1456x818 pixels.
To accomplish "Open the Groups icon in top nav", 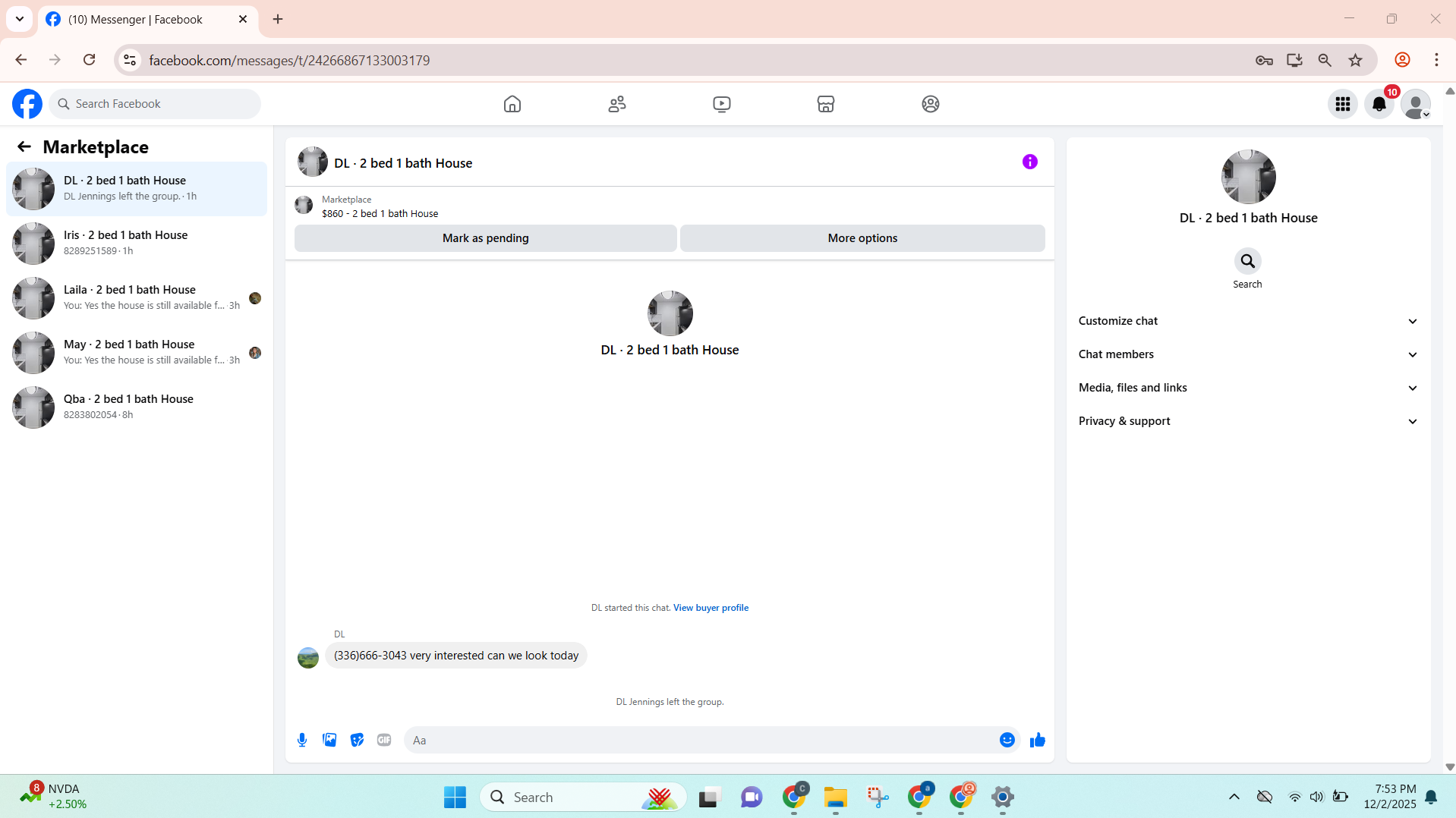I will (931, 104).
